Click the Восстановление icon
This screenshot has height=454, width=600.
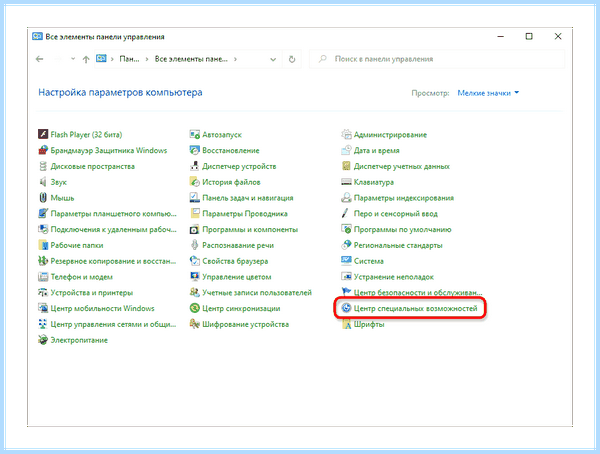194,150
